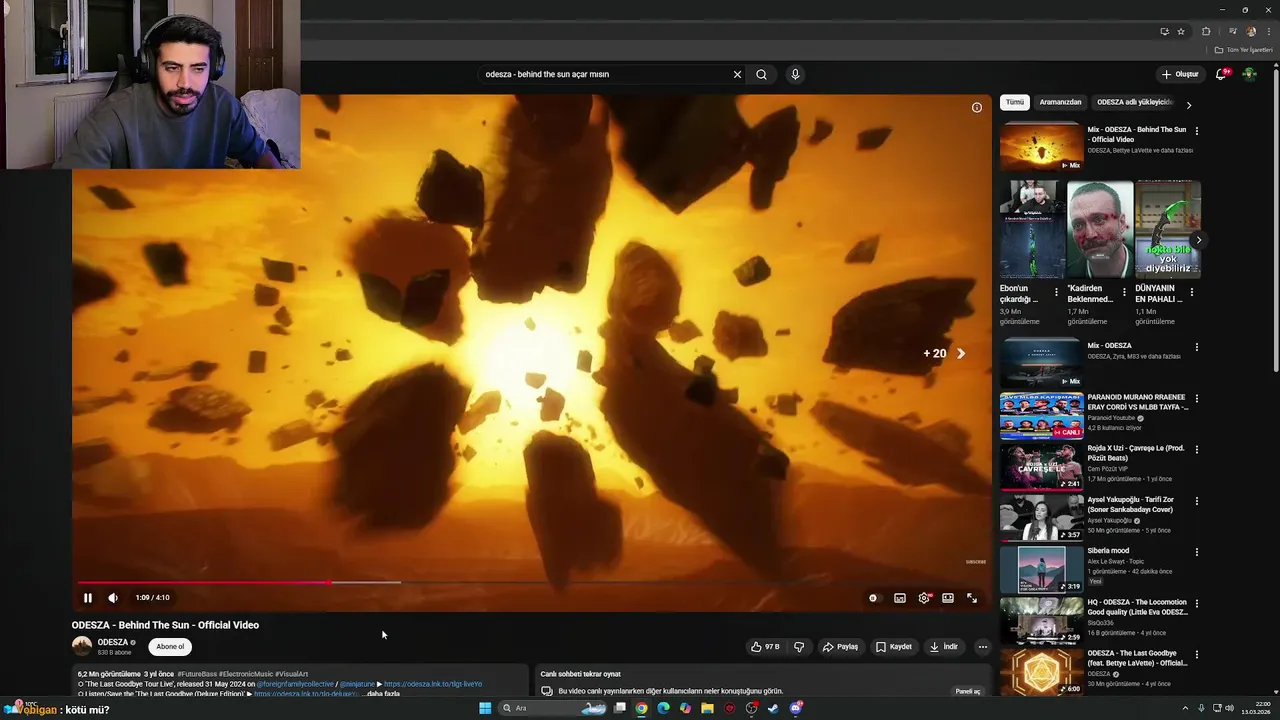Viewport: 1280px width, 720px height.
Task: Select the Aramanızdan filter chip
Action: pyautogui.click(x=1060, y=102)
